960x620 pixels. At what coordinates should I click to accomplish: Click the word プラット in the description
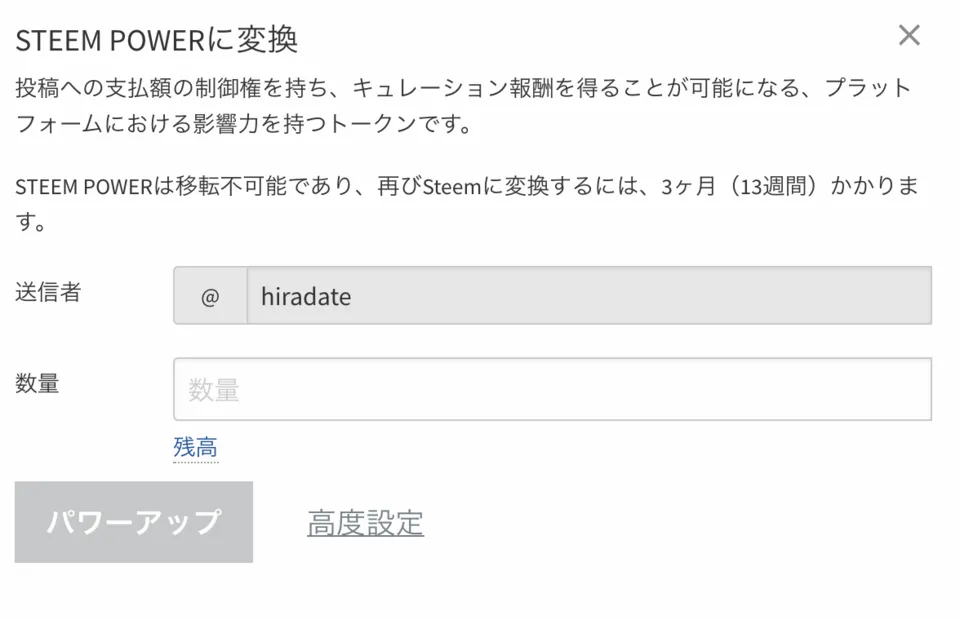point(868,88)
